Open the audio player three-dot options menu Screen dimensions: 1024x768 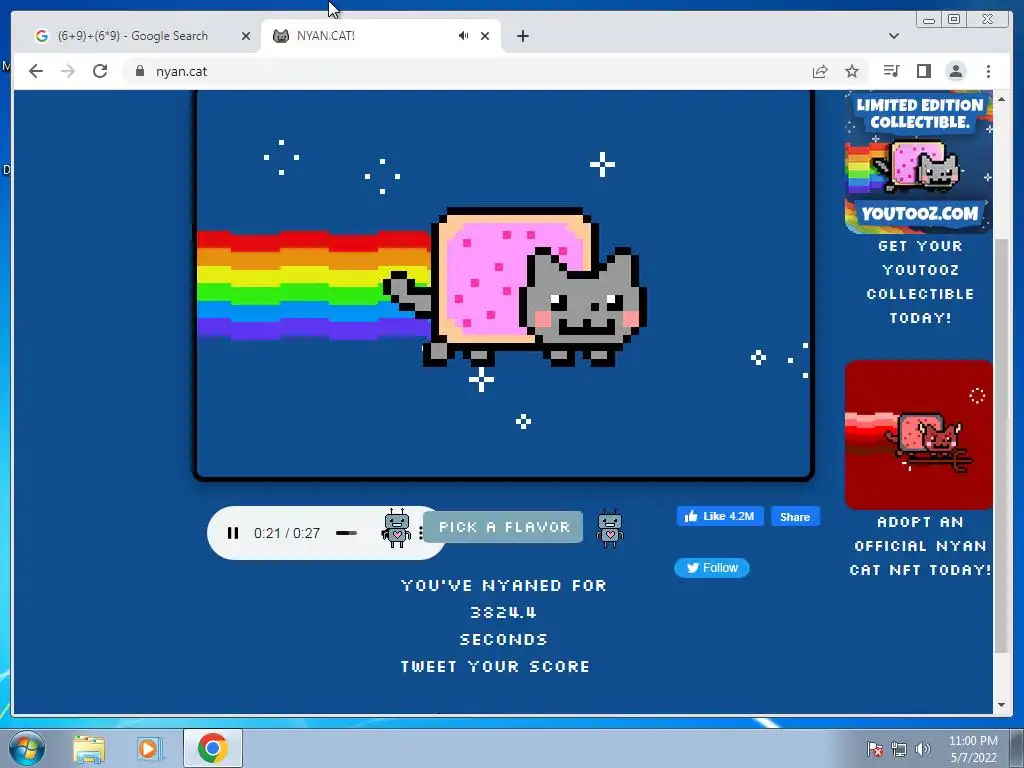pos(421,533)
